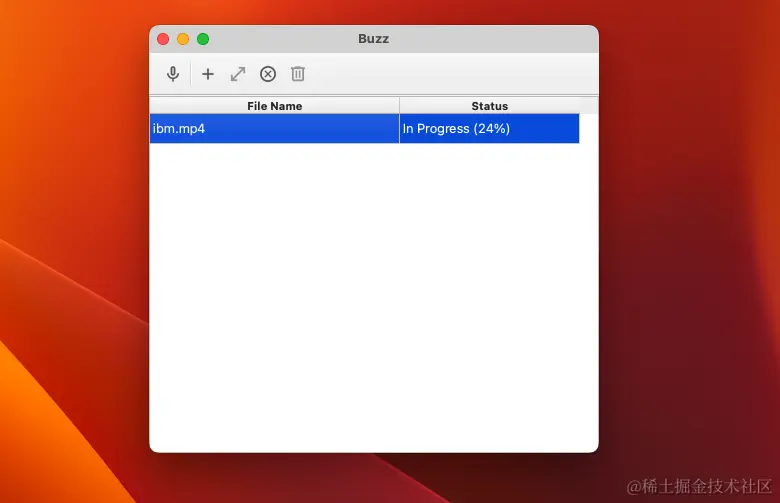Image resolution: width=780 pixels, height=503 pixels.
Task: Minimize the Buzz window with the yellow button
Action: 183,39
